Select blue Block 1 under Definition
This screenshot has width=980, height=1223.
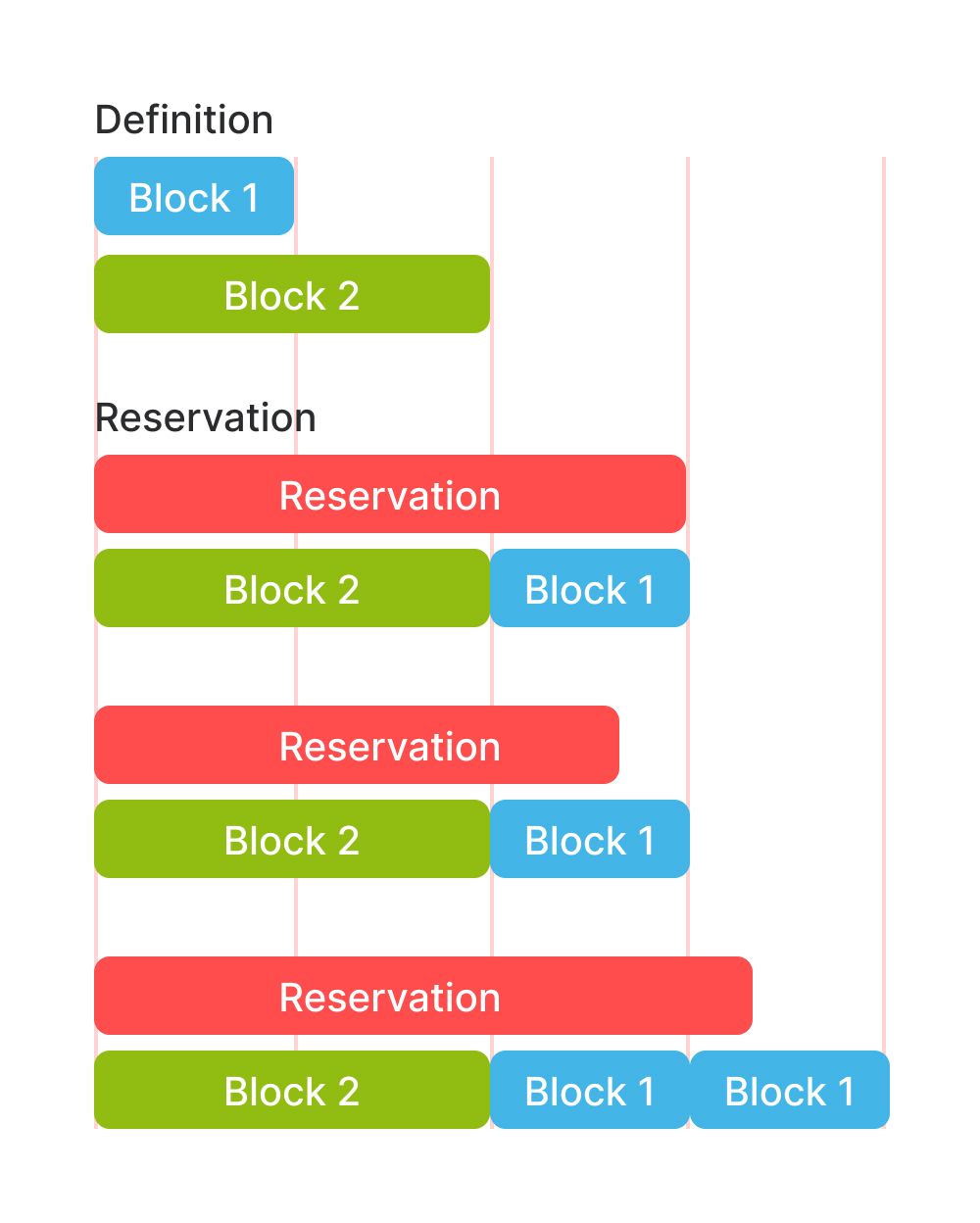194,197
